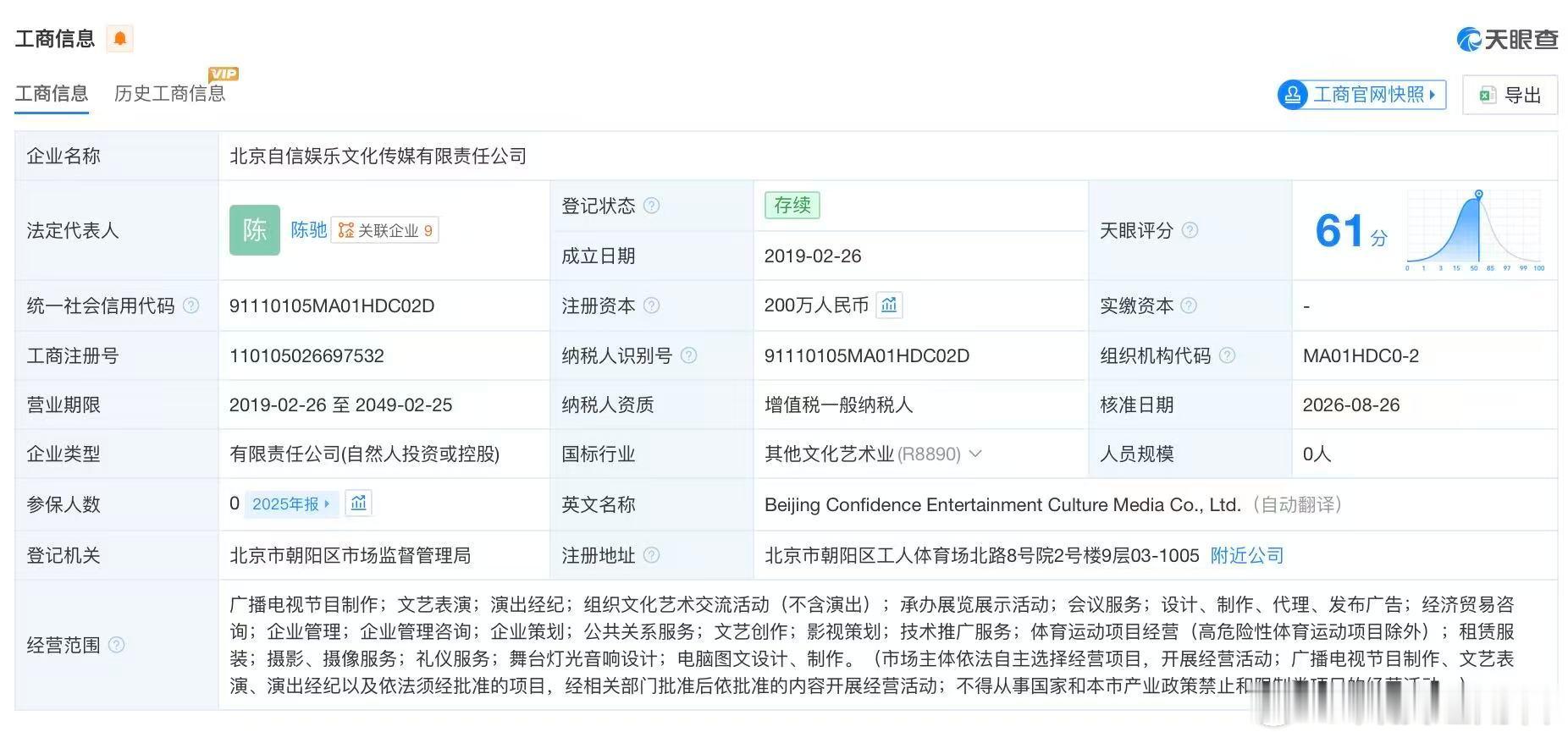
Task: Click the English name Beijing Confidence Entertainment
Action: (1002, 504)
